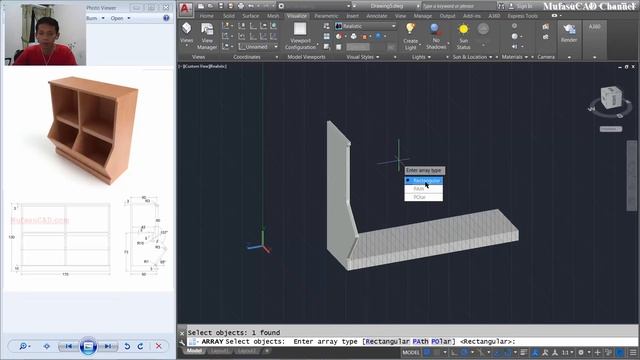Viewport: 640px width, 360px height.
Task: Click Photo Viewer next image button
Action: click(x=108, y=346)
